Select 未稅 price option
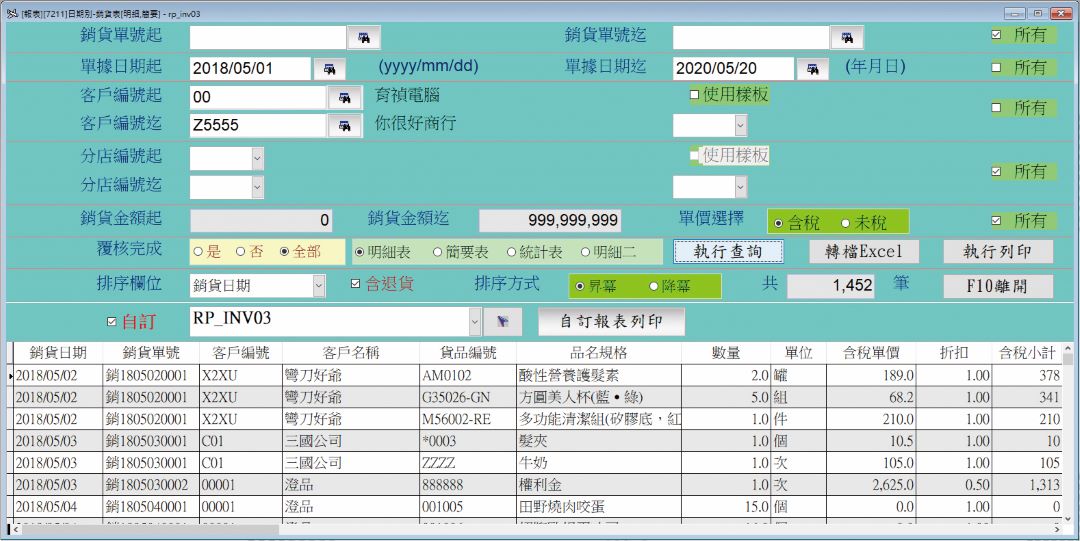 [845, 223]
